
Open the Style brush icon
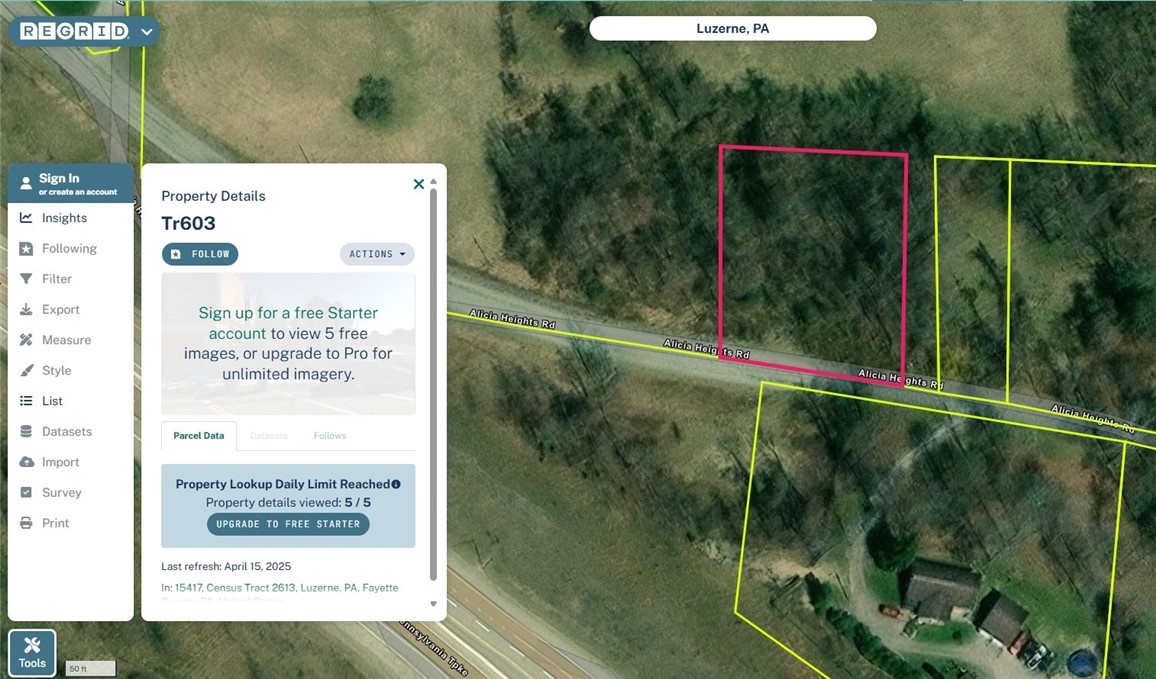click(x=26, y=370)
